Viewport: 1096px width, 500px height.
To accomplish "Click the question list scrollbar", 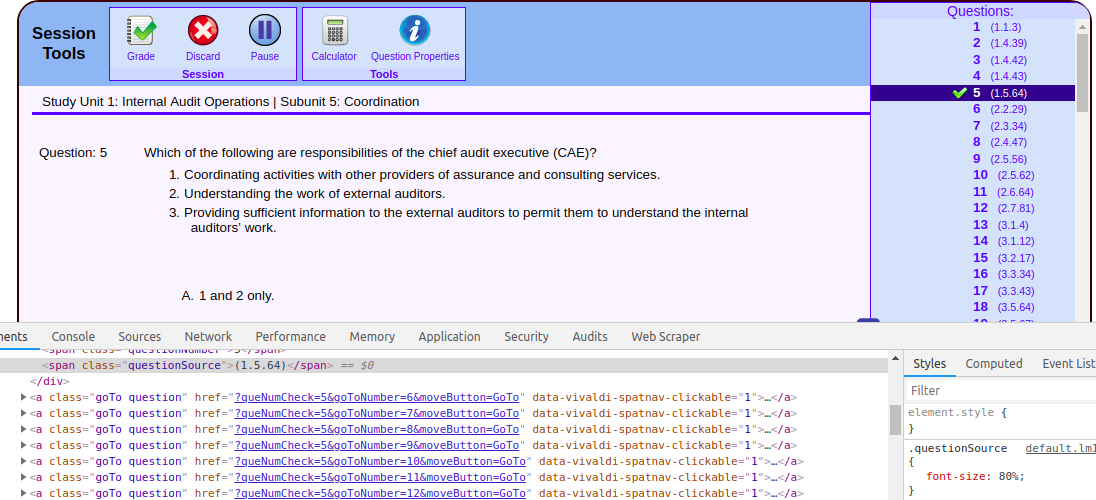I will coord(1082,70).
